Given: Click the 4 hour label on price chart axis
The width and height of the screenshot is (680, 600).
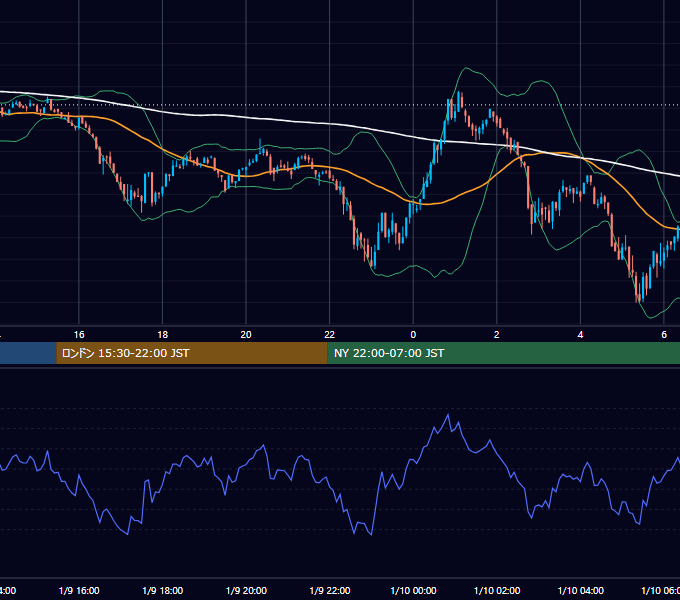Looking at the screenshot, I should [580, 335].
